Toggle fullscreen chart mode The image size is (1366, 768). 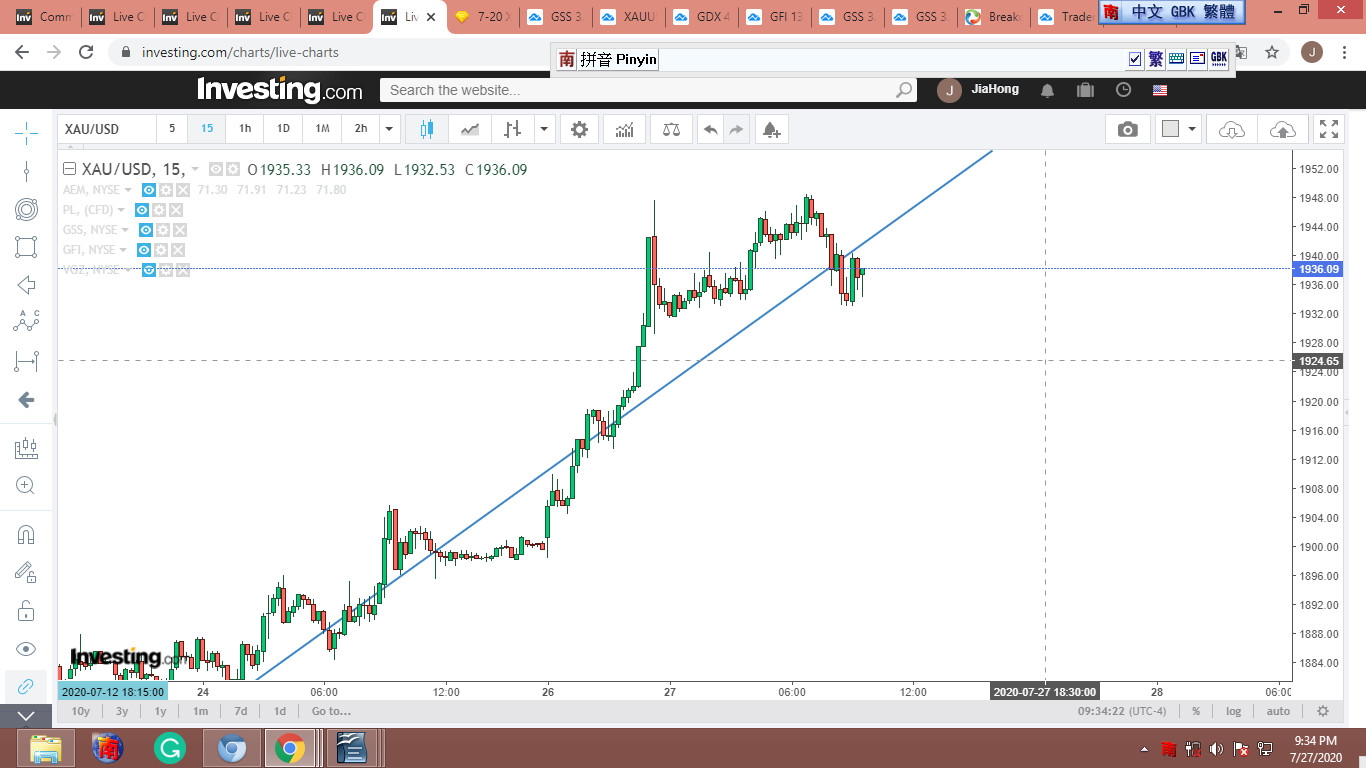(x=1329, y=129)
